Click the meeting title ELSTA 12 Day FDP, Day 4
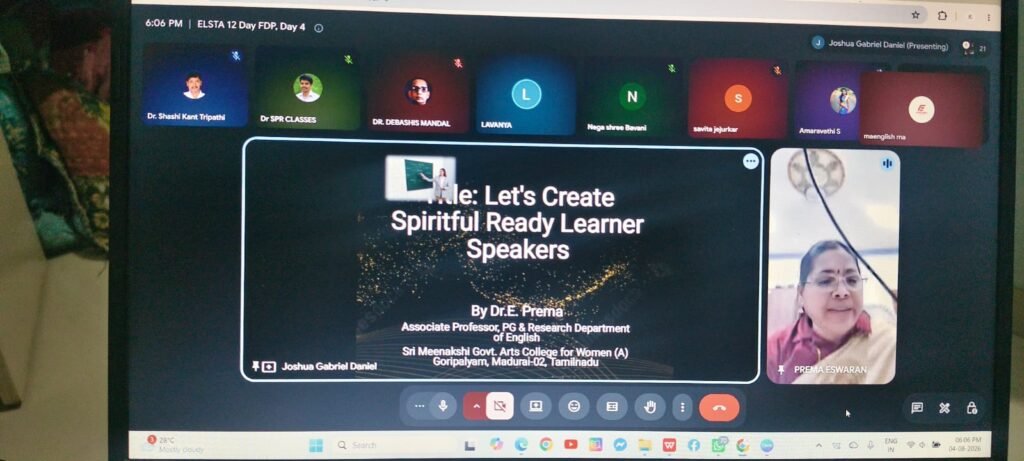The image size is (1024, 461). [x=251, y=26]
